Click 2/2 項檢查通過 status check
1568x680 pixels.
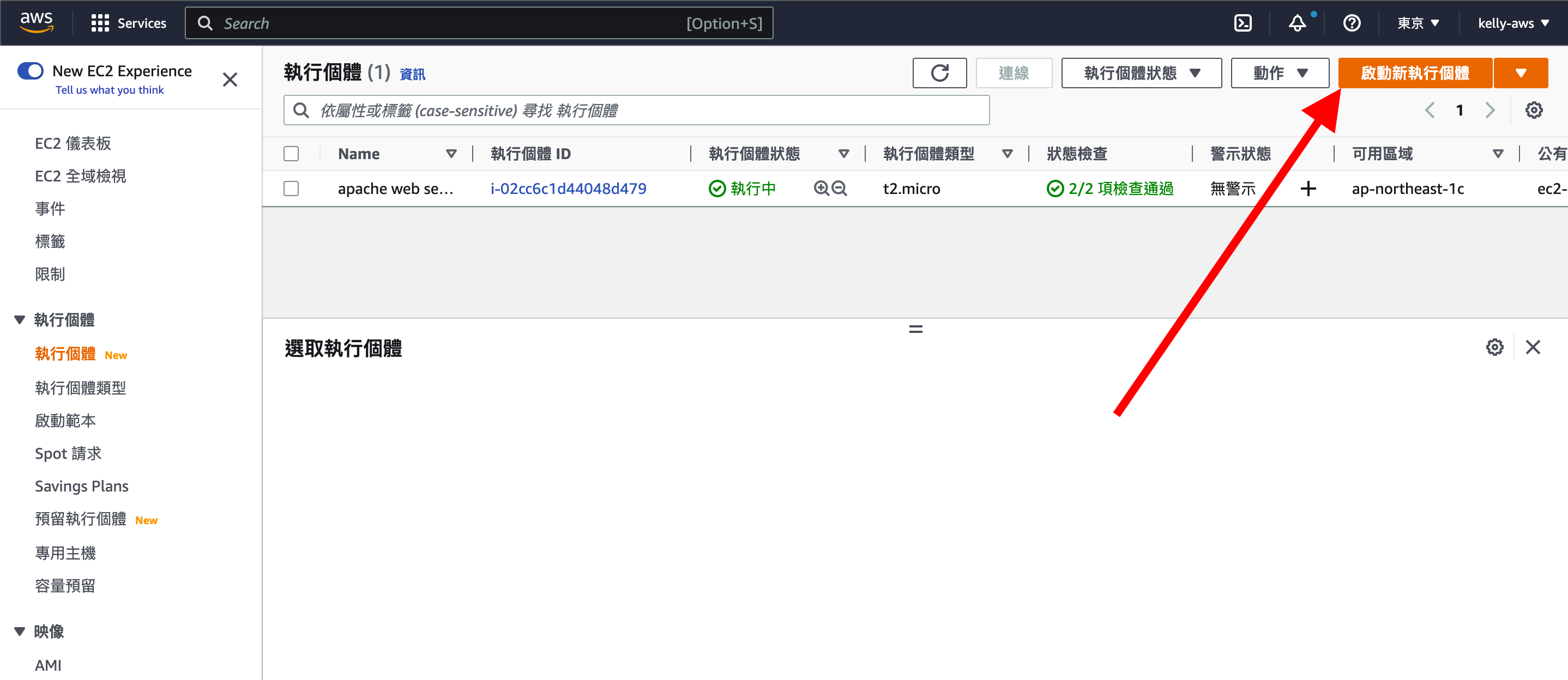[x=1110, y=189]
